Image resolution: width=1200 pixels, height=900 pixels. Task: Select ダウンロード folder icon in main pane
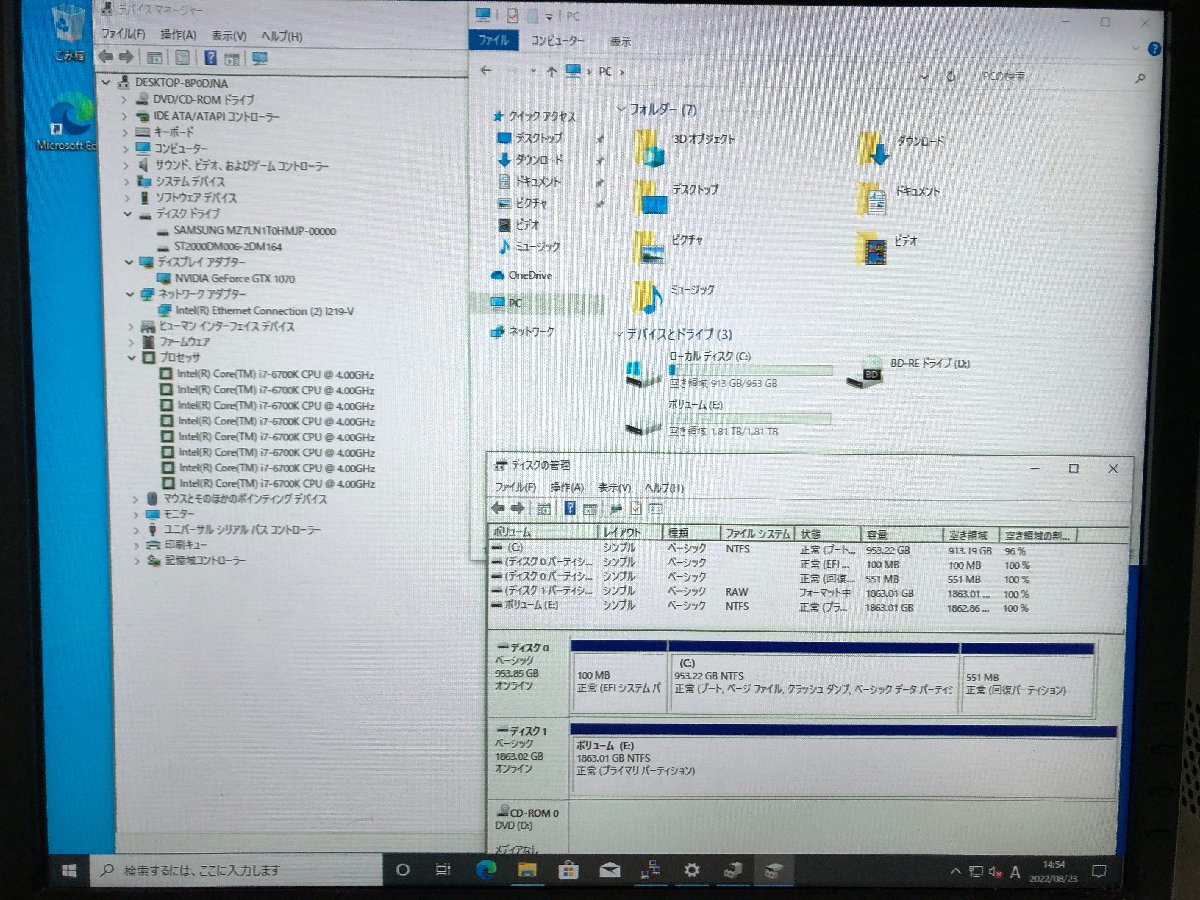[x=874, y=148]
